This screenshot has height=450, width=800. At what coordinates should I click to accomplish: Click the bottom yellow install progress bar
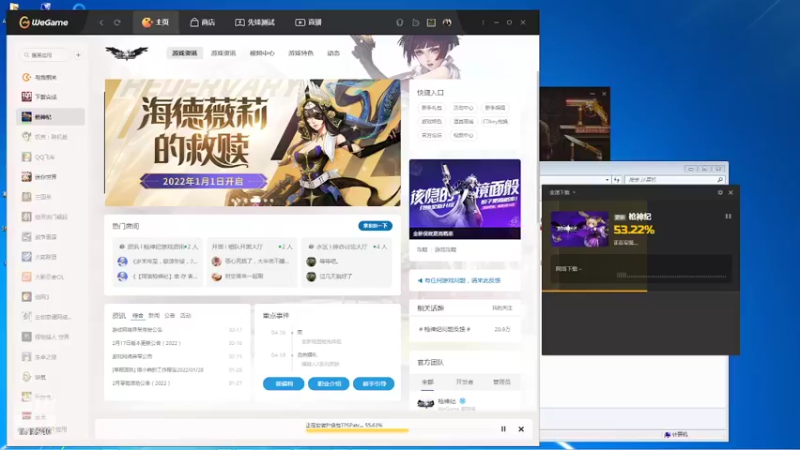pyautogui.click(x=357, y=431)
